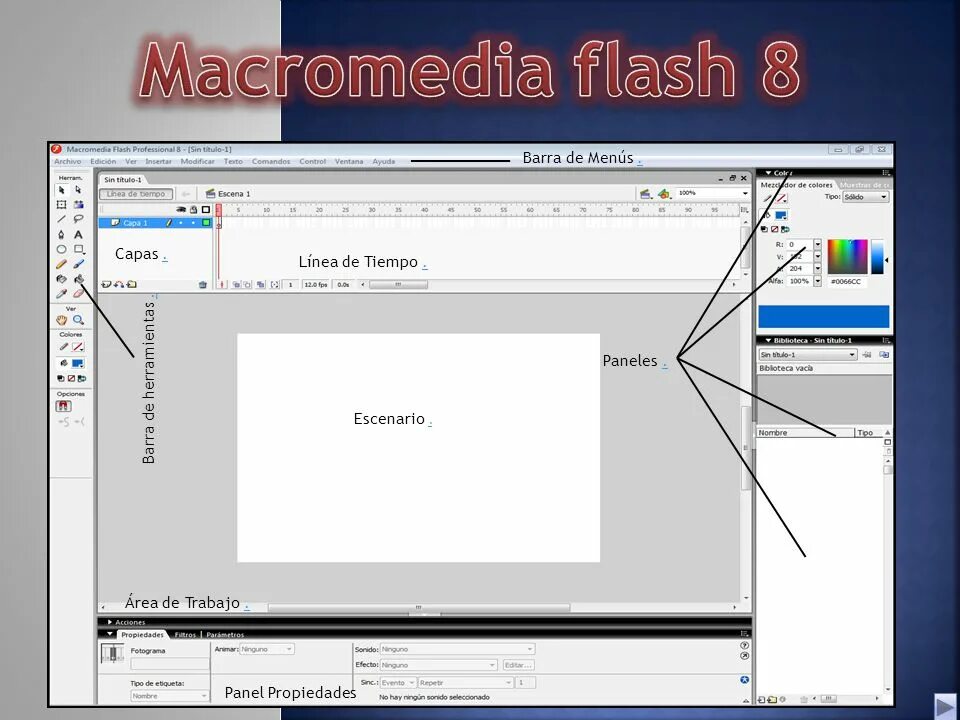Pick the Line tool
The width and height of the screenshot is (960, 720).
click(61, 219)
